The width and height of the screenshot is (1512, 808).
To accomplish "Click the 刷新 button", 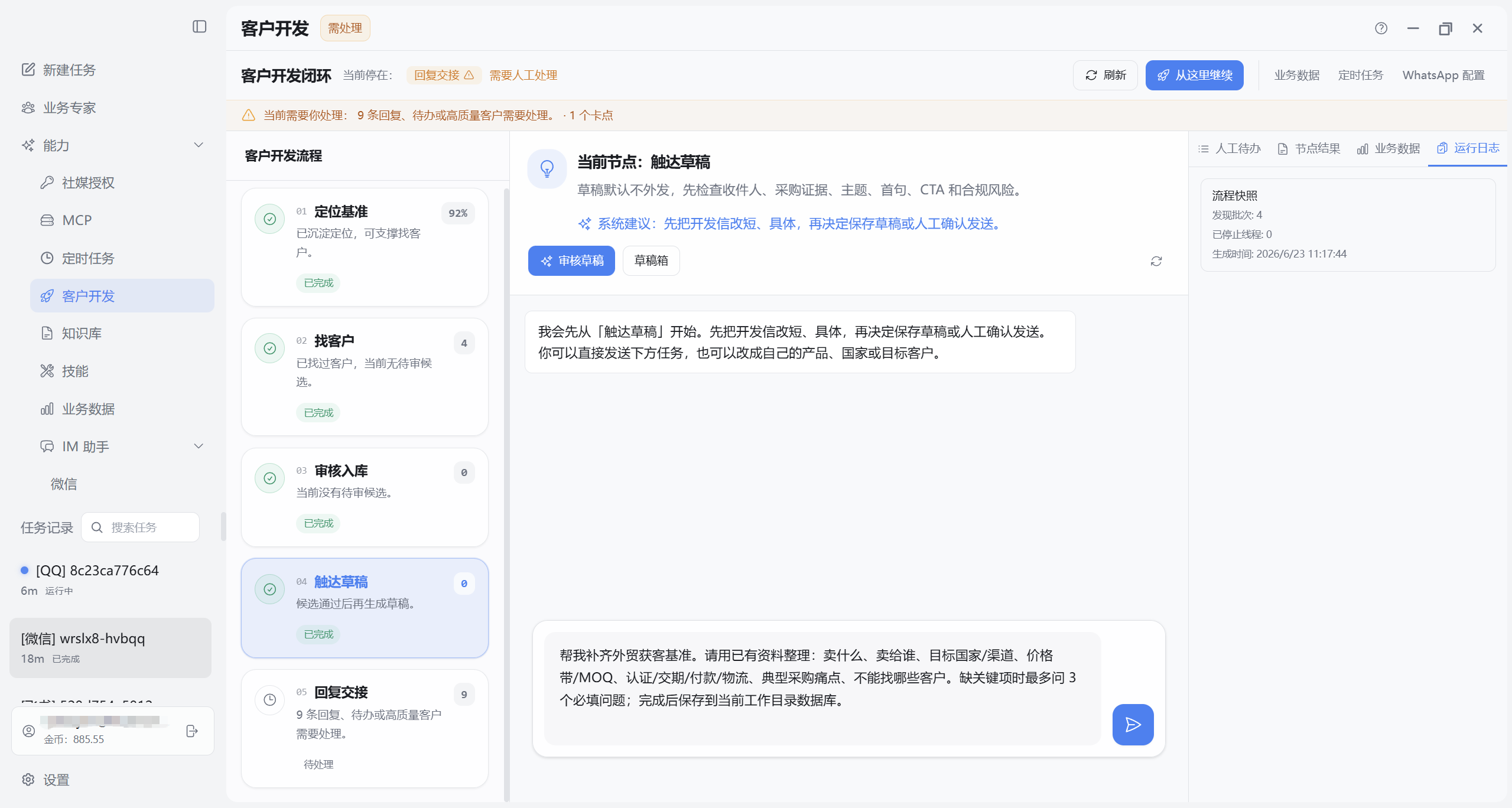I will click(1105, 75).
